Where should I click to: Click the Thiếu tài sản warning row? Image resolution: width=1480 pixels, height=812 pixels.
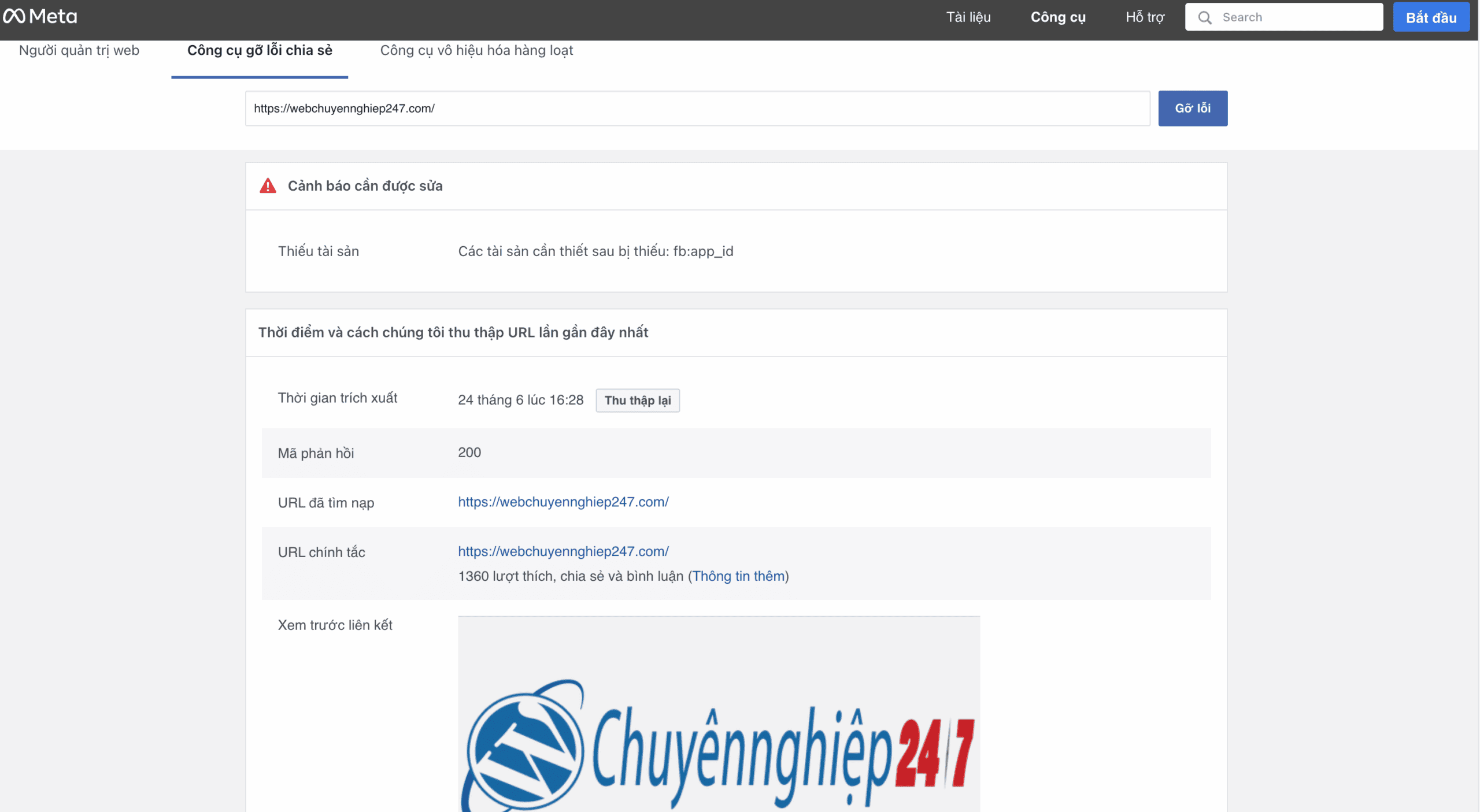tap(319, 251)
